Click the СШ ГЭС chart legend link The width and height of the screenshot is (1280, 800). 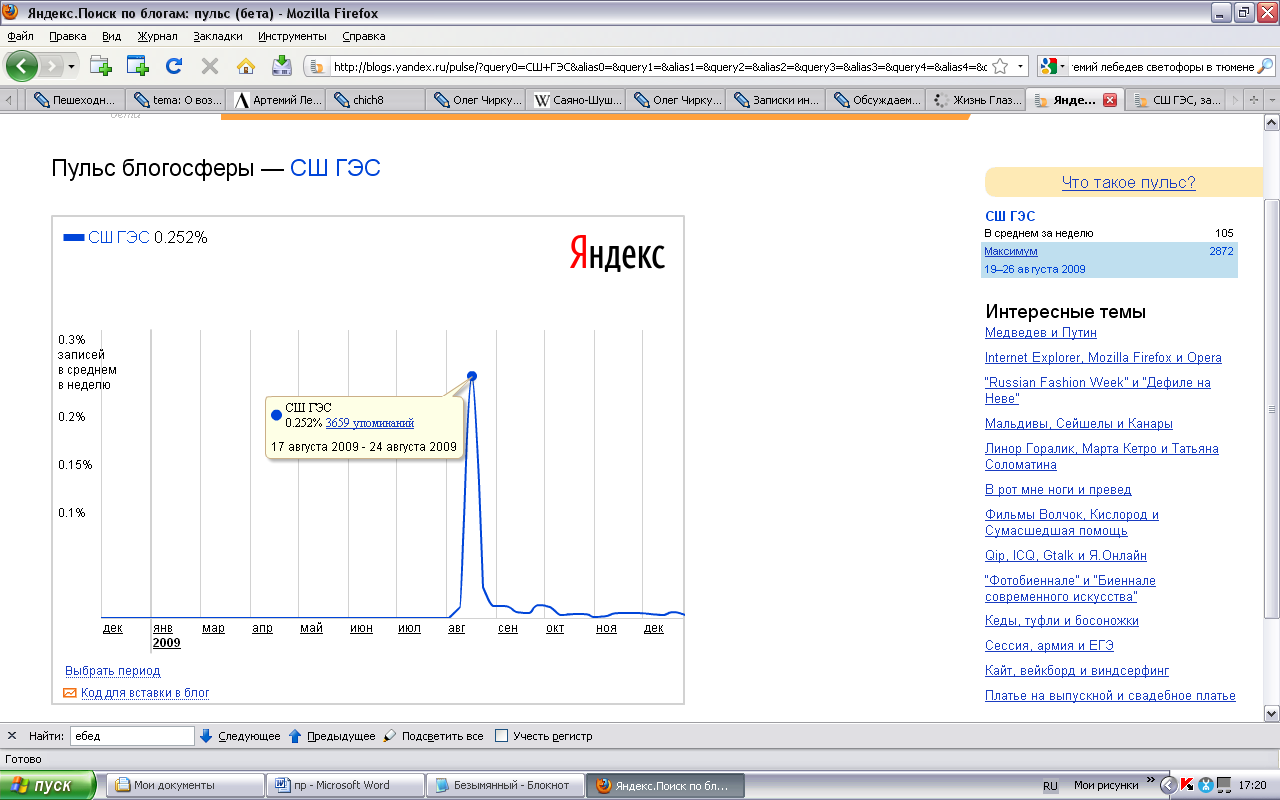(x=119, y=237)
